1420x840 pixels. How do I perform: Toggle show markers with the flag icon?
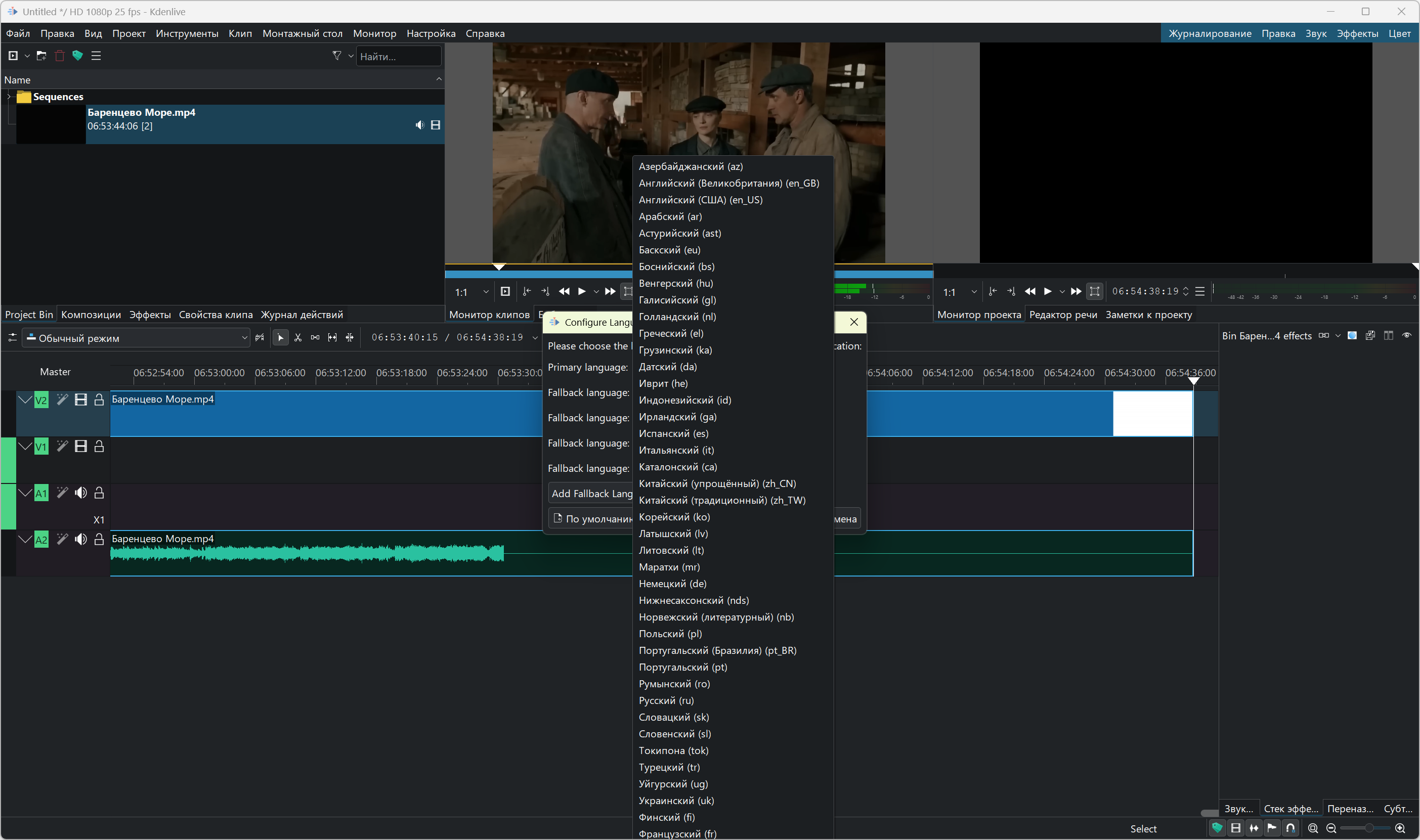[1272, 828]
